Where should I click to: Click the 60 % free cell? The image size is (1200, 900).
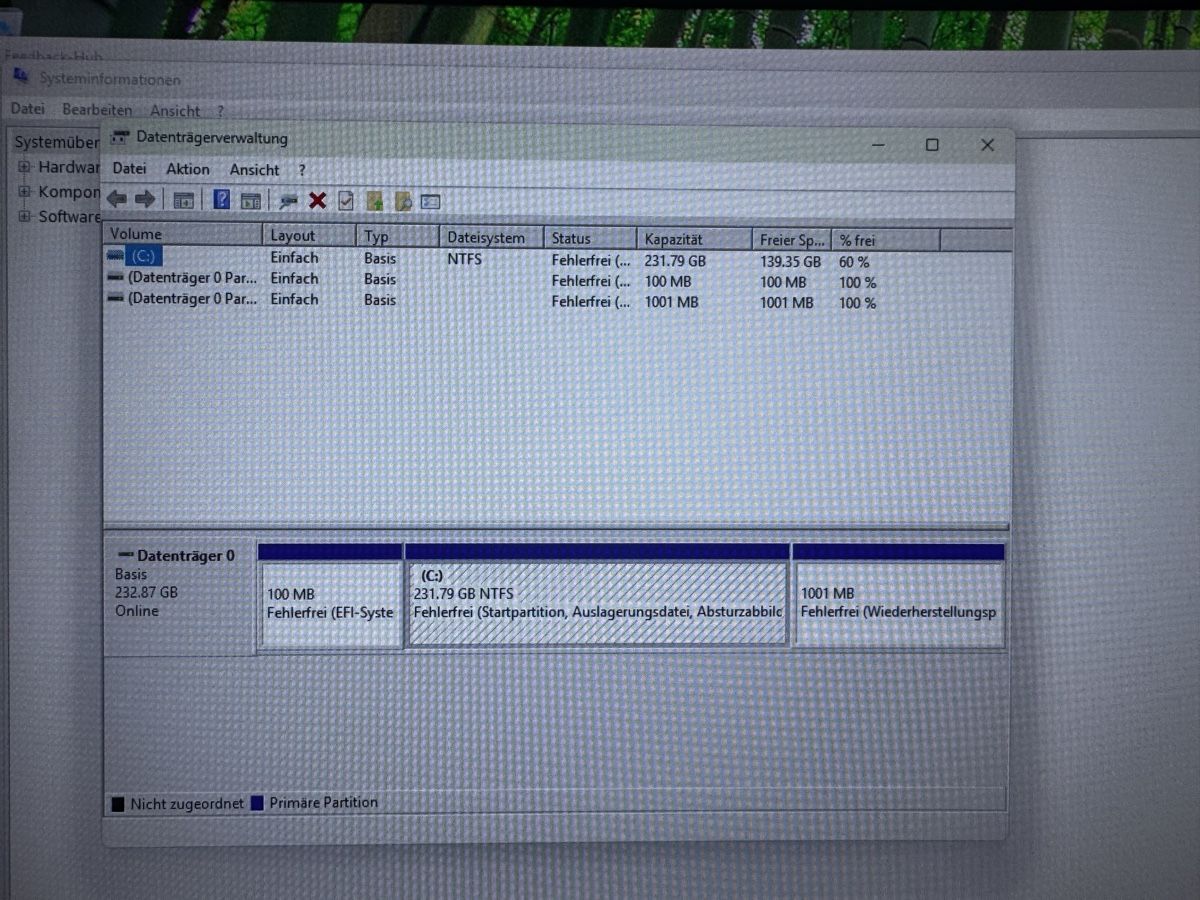854,262
